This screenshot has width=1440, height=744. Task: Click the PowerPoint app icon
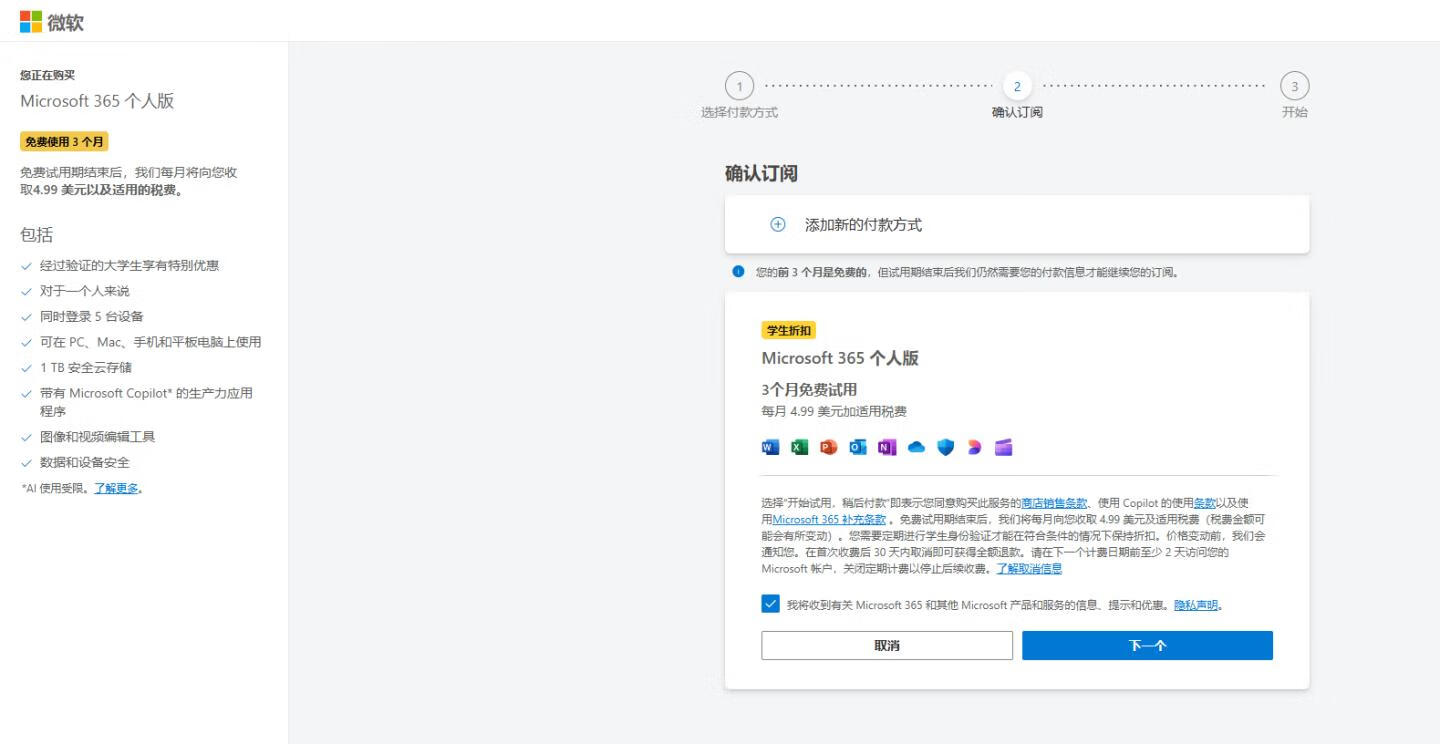click(x=828, y=447)
